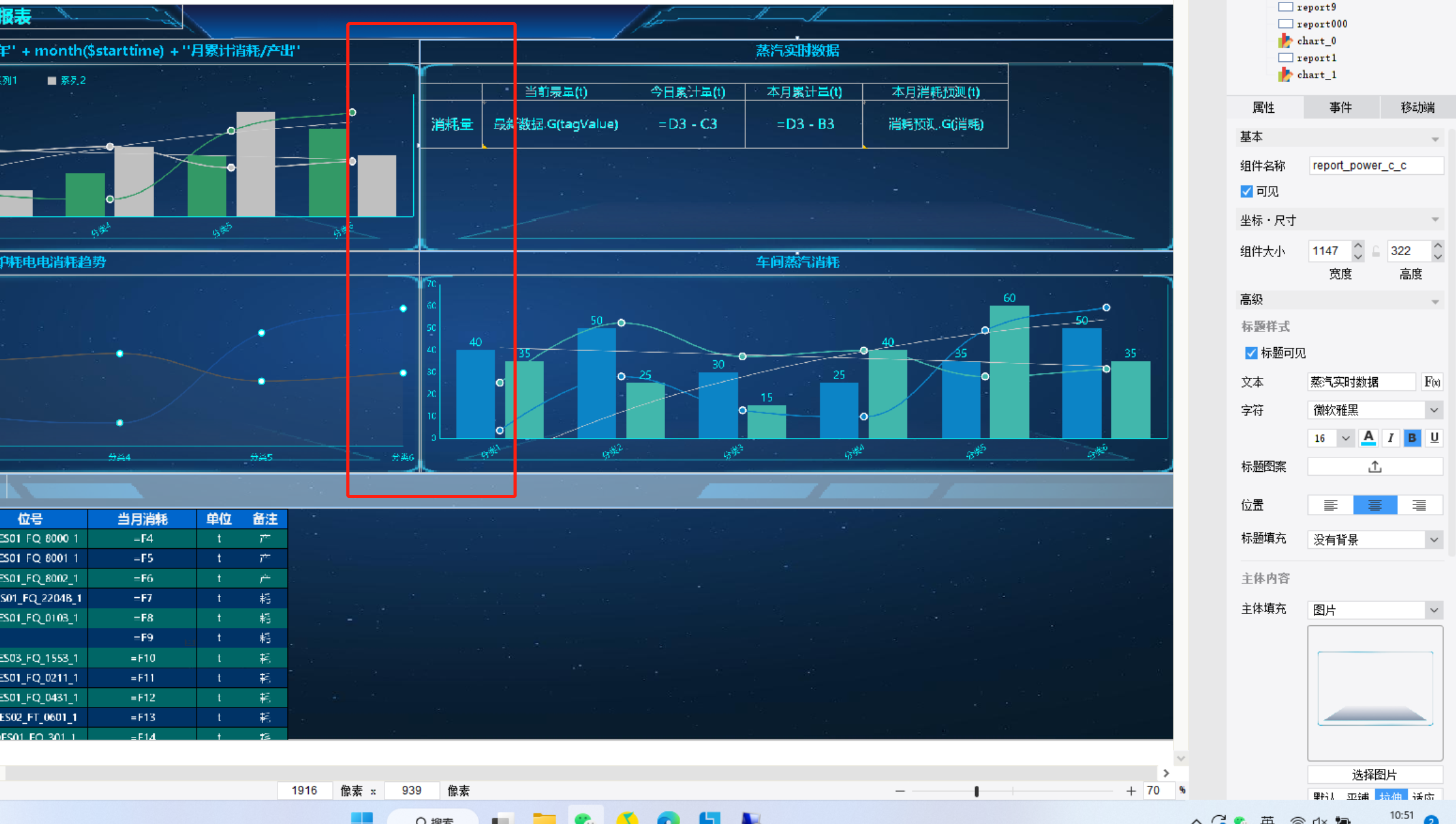Screen dimensions: 1456x824
Task: Switch to the 事件 events tab
Action: click(x=1340, y=107)
